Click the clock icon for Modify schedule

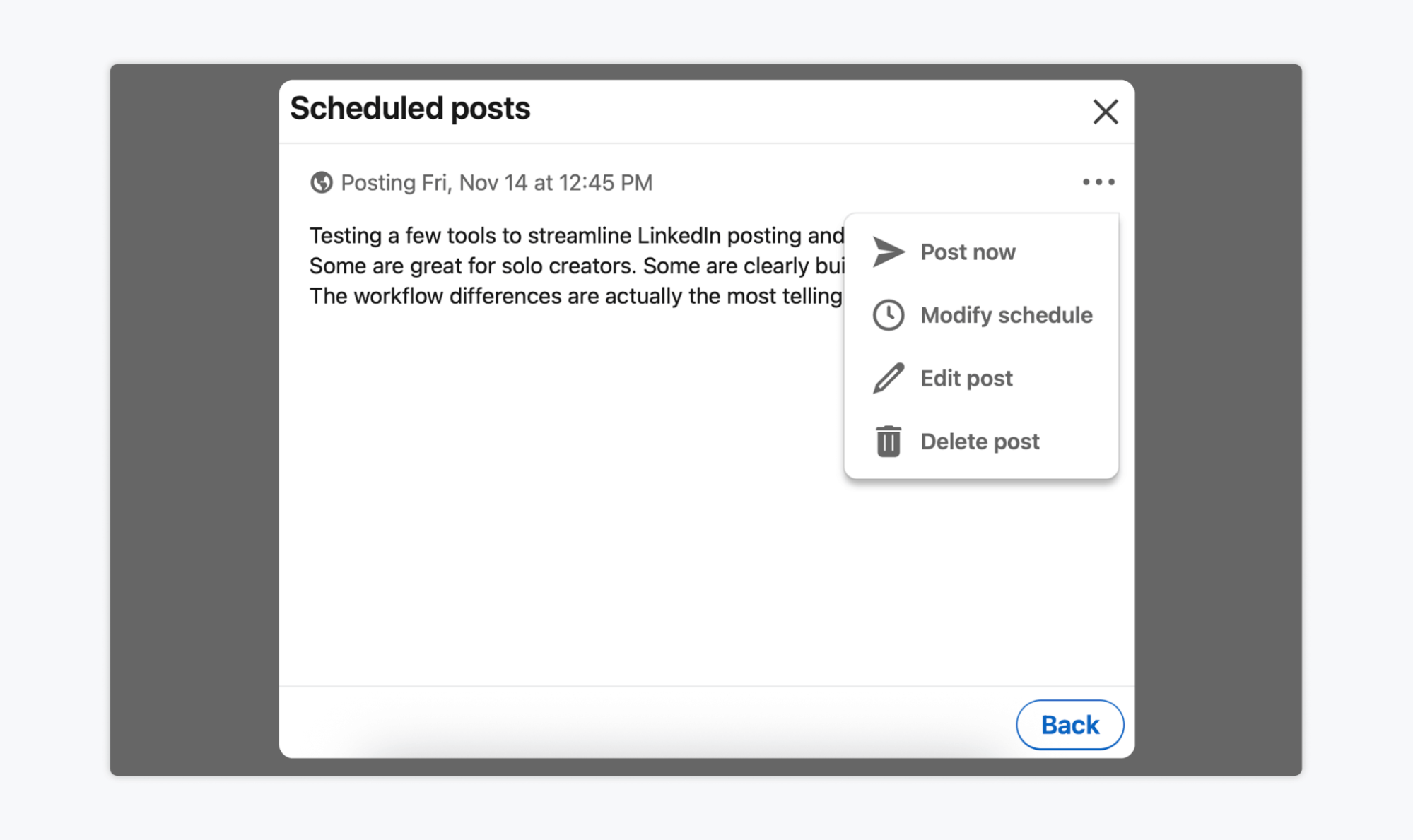(888, 315)
